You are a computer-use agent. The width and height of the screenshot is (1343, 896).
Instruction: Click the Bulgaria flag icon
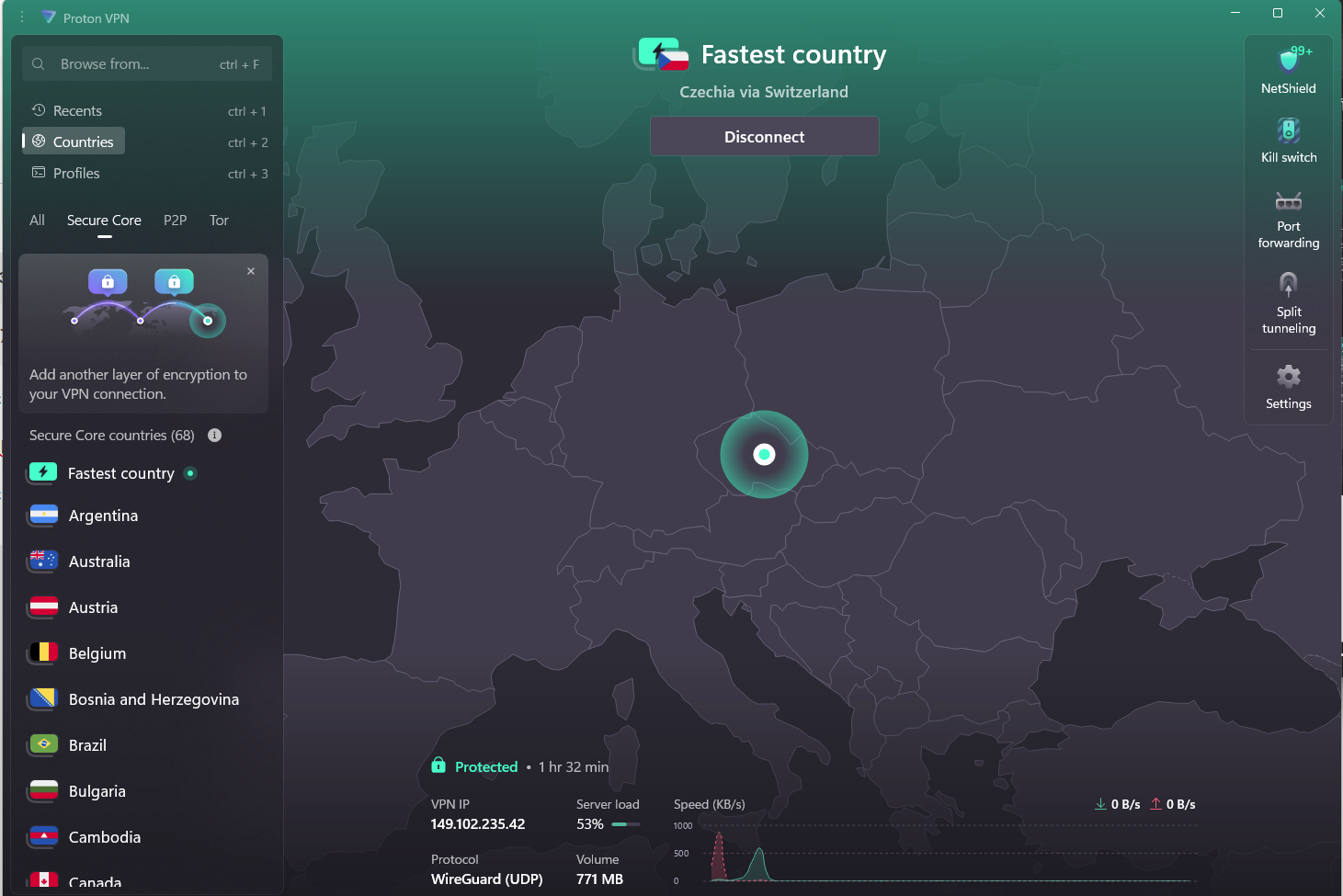(43, 791)
